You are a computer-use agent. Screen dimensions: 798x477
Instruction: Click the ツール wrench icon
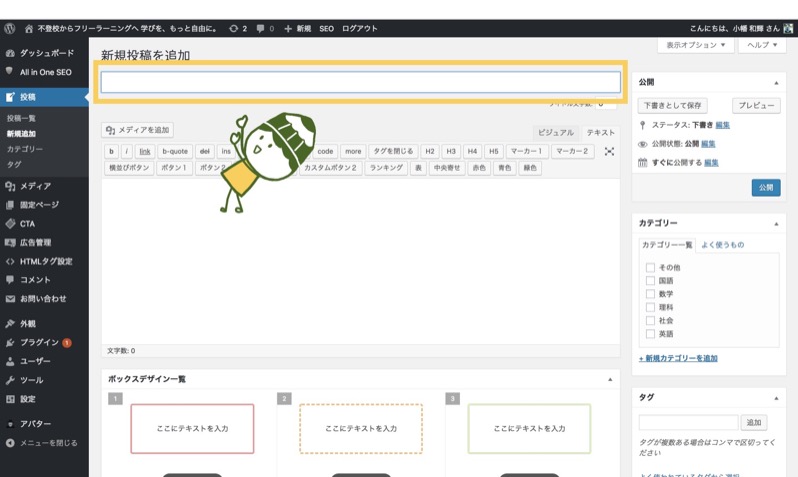click(10, 380)
